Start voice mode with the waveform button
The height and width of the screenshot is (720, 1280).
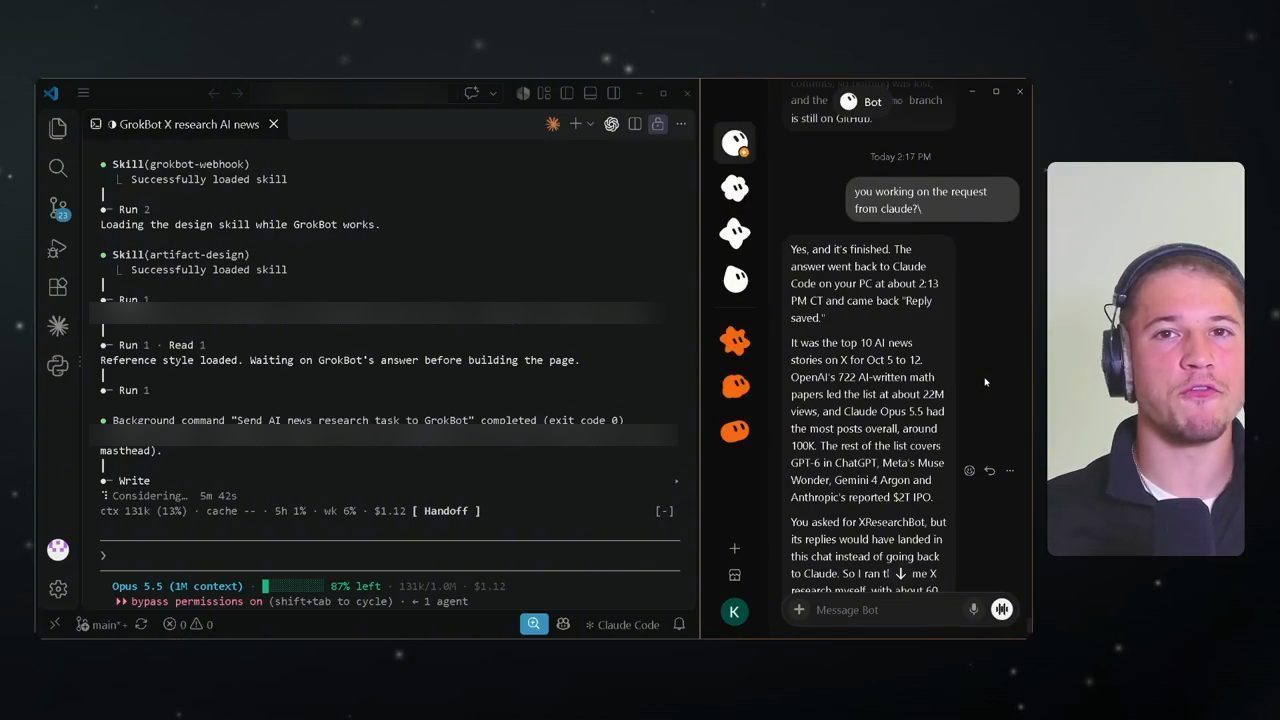[1001, 610]
